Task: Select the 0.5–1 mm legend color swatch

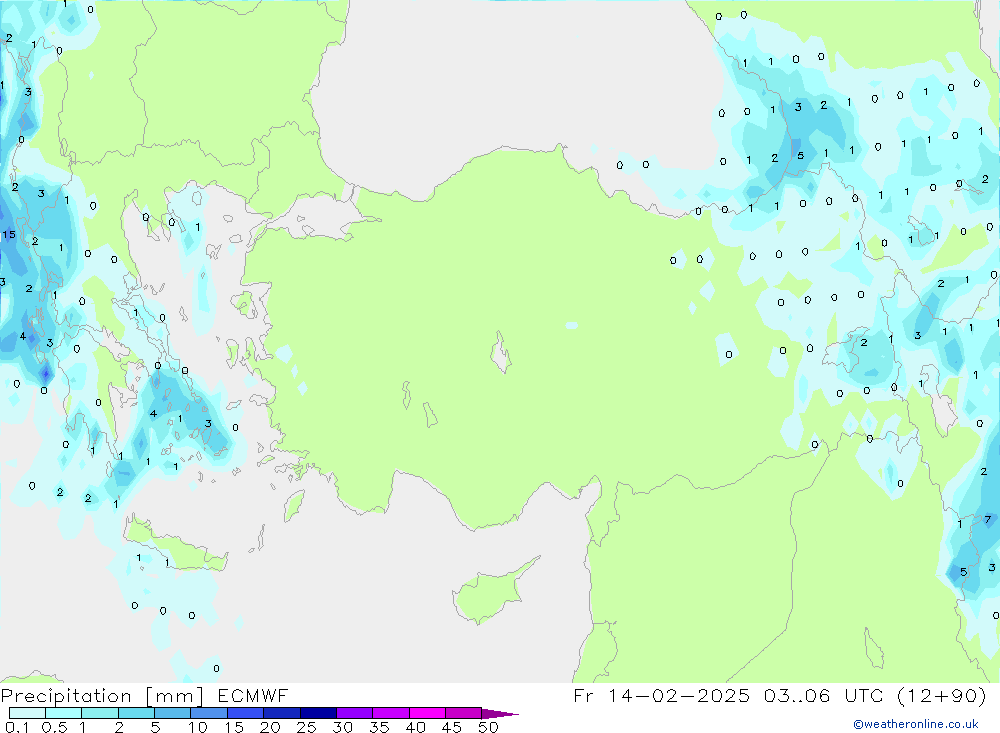Action: [x=64, y=713]
